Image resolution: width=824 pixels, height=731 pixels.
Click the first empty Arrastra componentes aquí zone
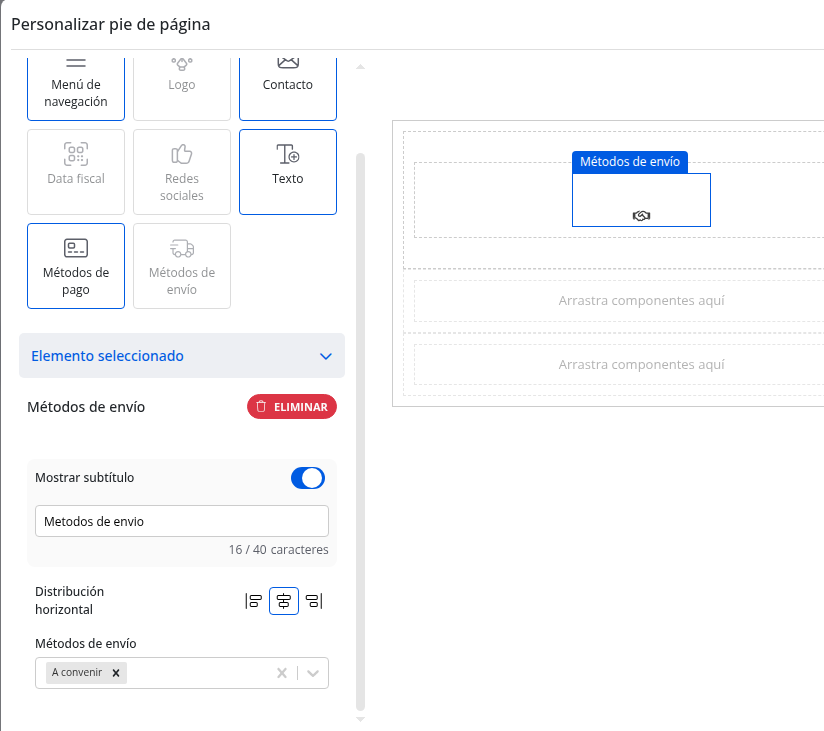[x=641, y=300]
